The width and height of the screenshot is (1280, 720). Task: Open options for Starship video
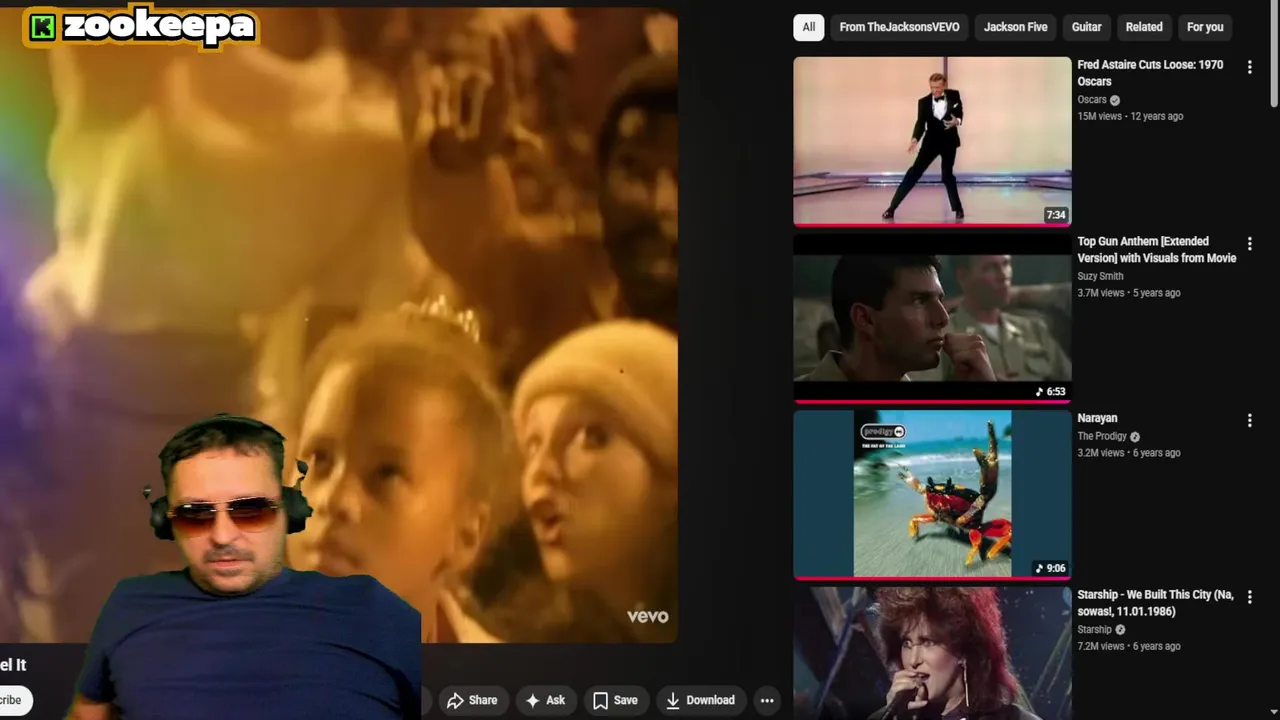point(1249,597)
